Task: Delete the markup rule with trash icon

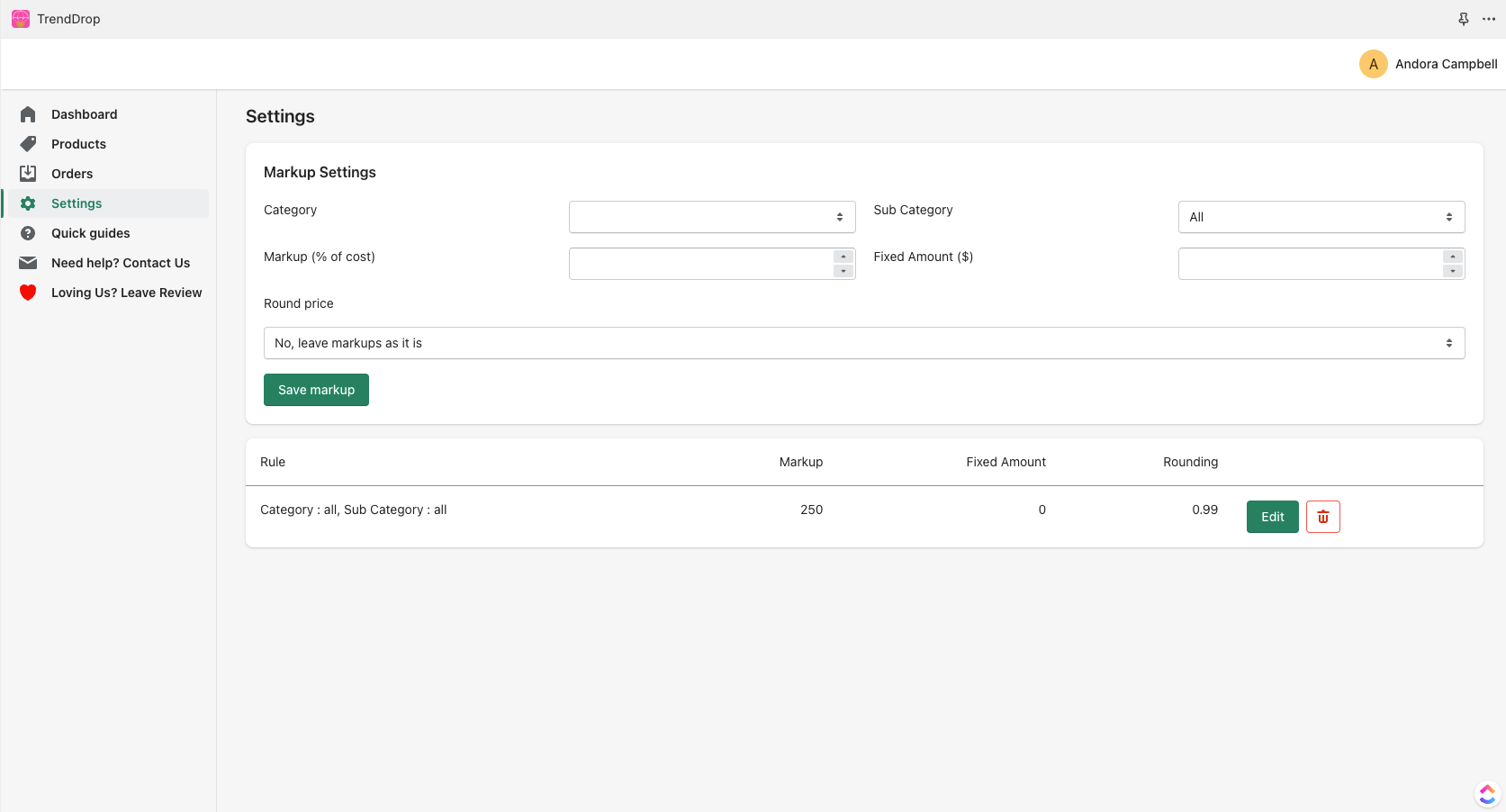Action: 1322,517
